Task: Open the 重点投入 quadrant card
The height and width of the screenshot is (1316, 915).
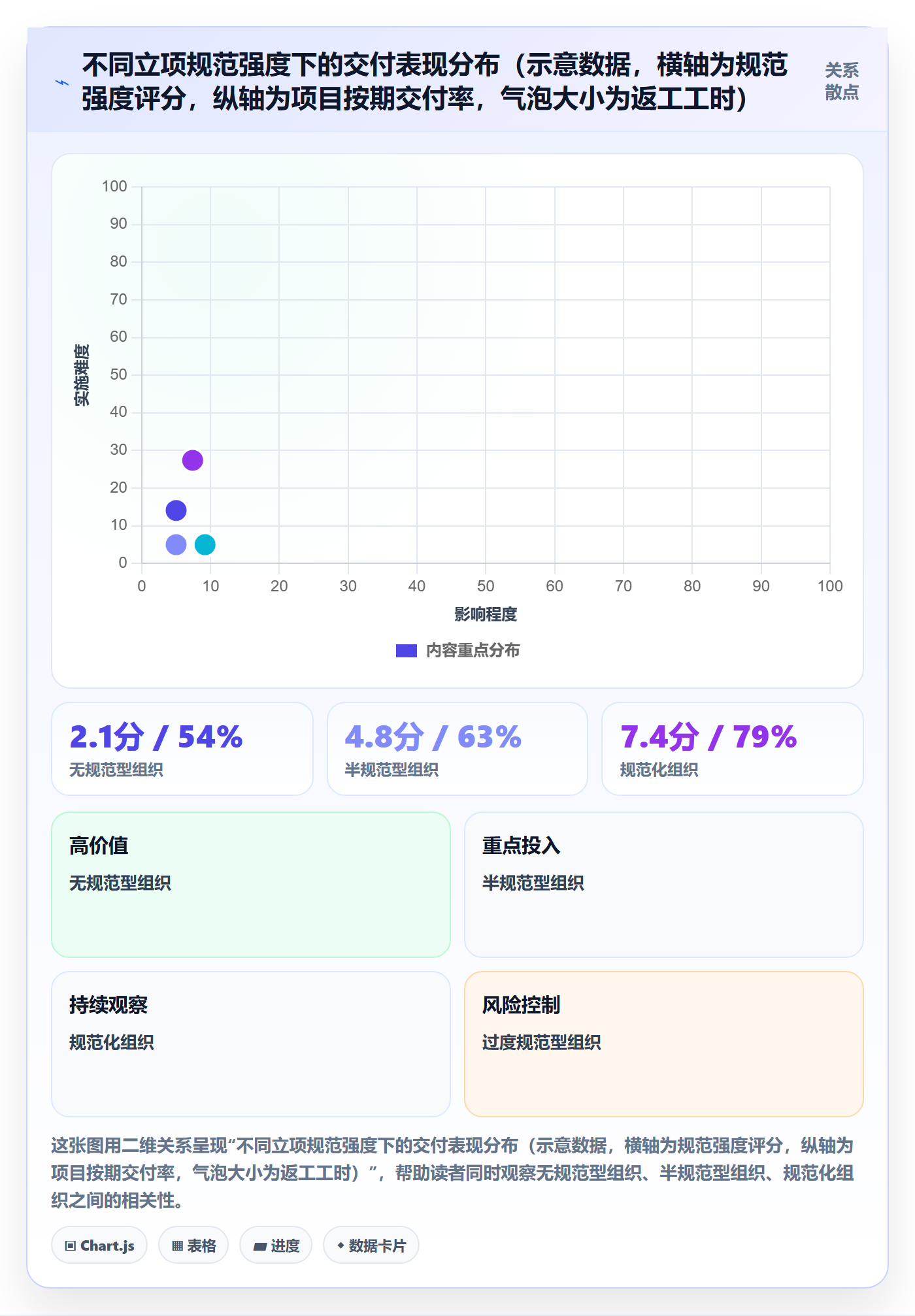Action: click(664, 885)
